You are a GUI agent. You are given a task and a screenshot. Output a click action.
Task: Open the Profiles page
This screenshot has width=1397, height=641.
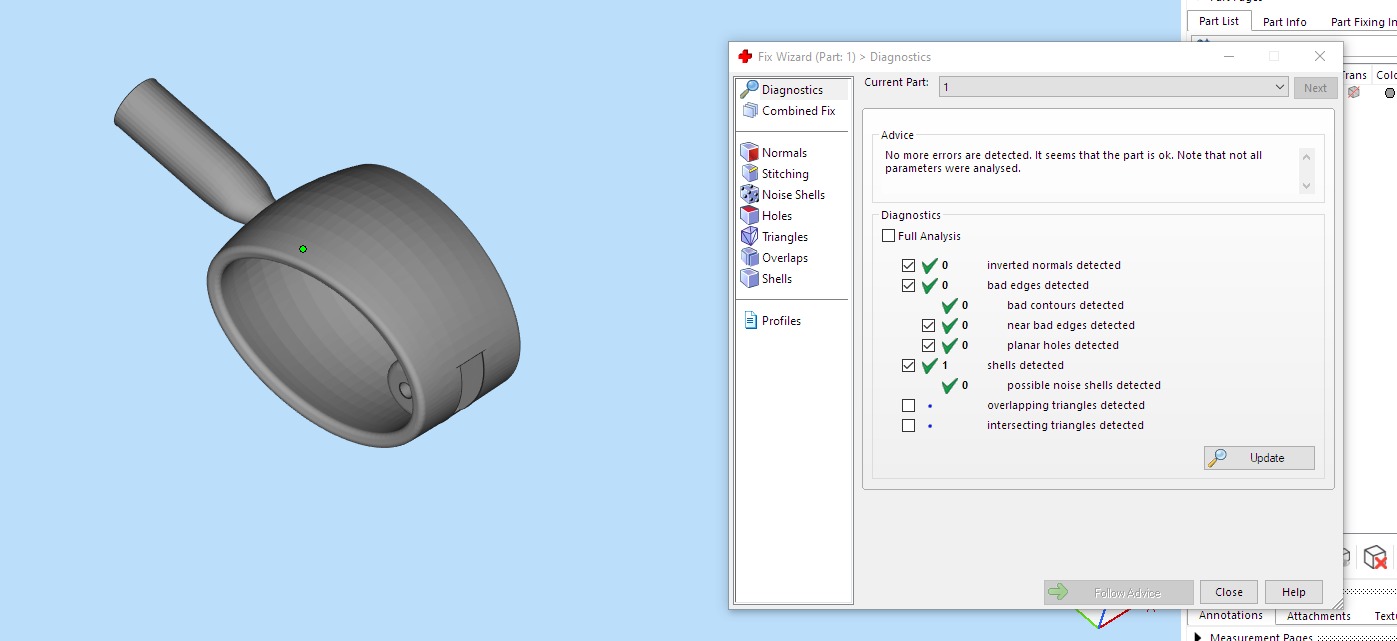pos(772,321)
